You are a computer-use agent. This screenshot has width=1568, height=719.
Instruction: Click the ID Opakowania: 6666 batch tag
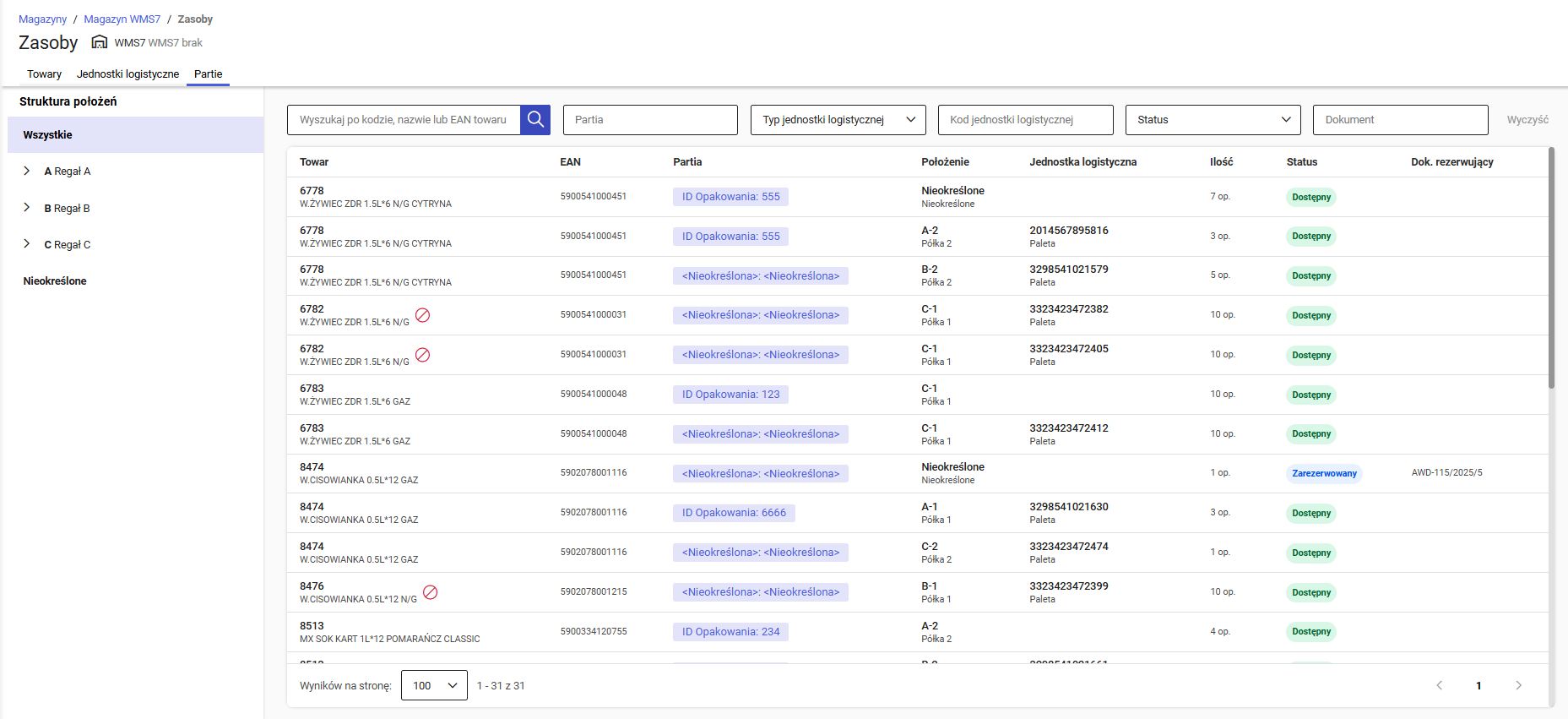(734, 513)
